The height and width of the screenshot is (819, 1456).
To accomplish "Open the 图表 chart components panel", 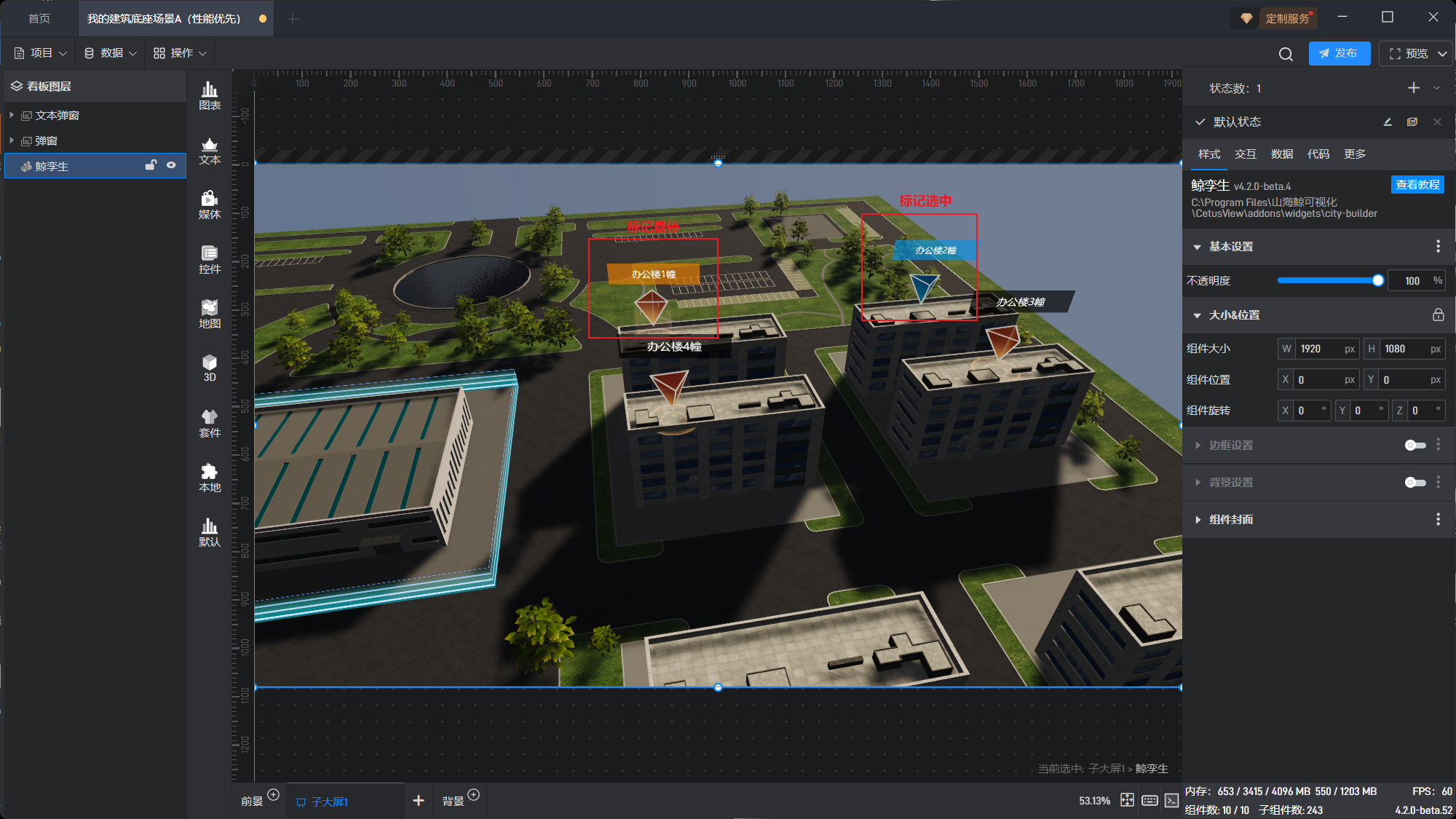I will 210,95.
